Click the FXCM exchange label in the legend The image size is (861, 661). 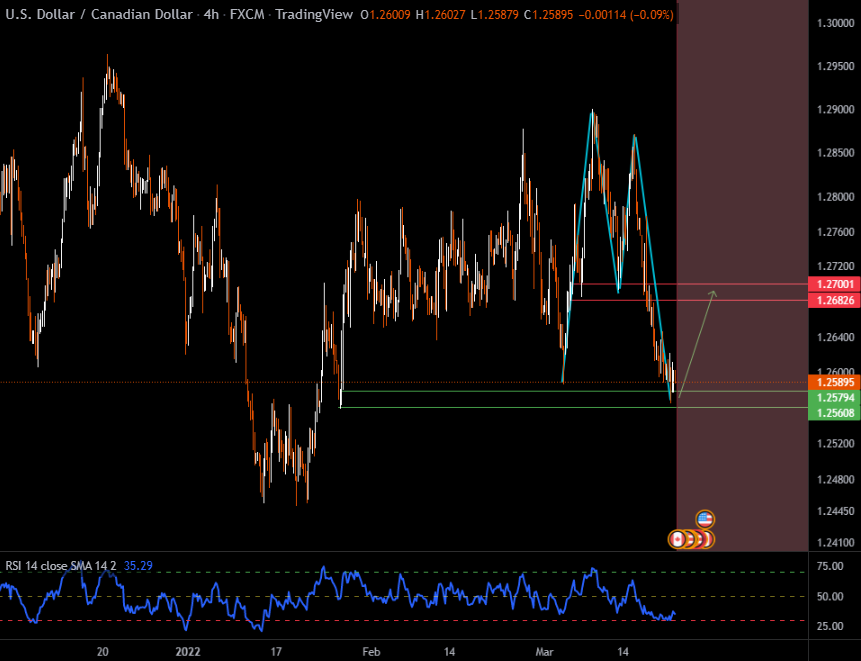coord(247,15)
